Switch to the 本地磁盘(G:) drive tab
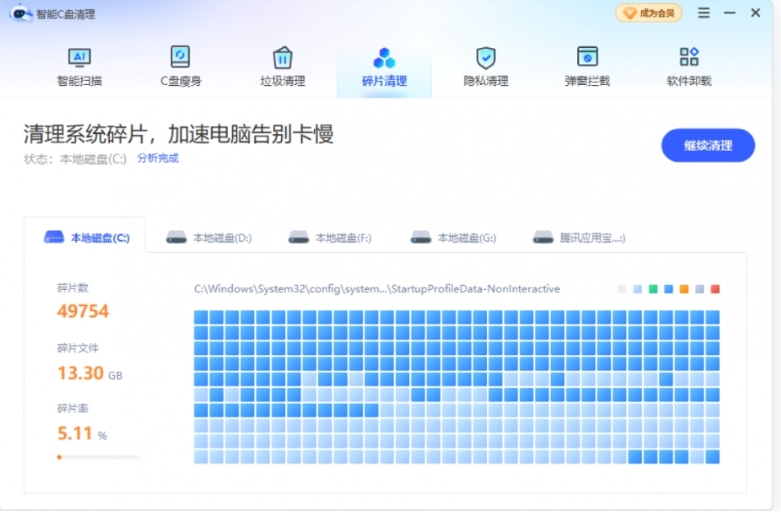Viewport: 781px width, 514px height. click(453, 238)
